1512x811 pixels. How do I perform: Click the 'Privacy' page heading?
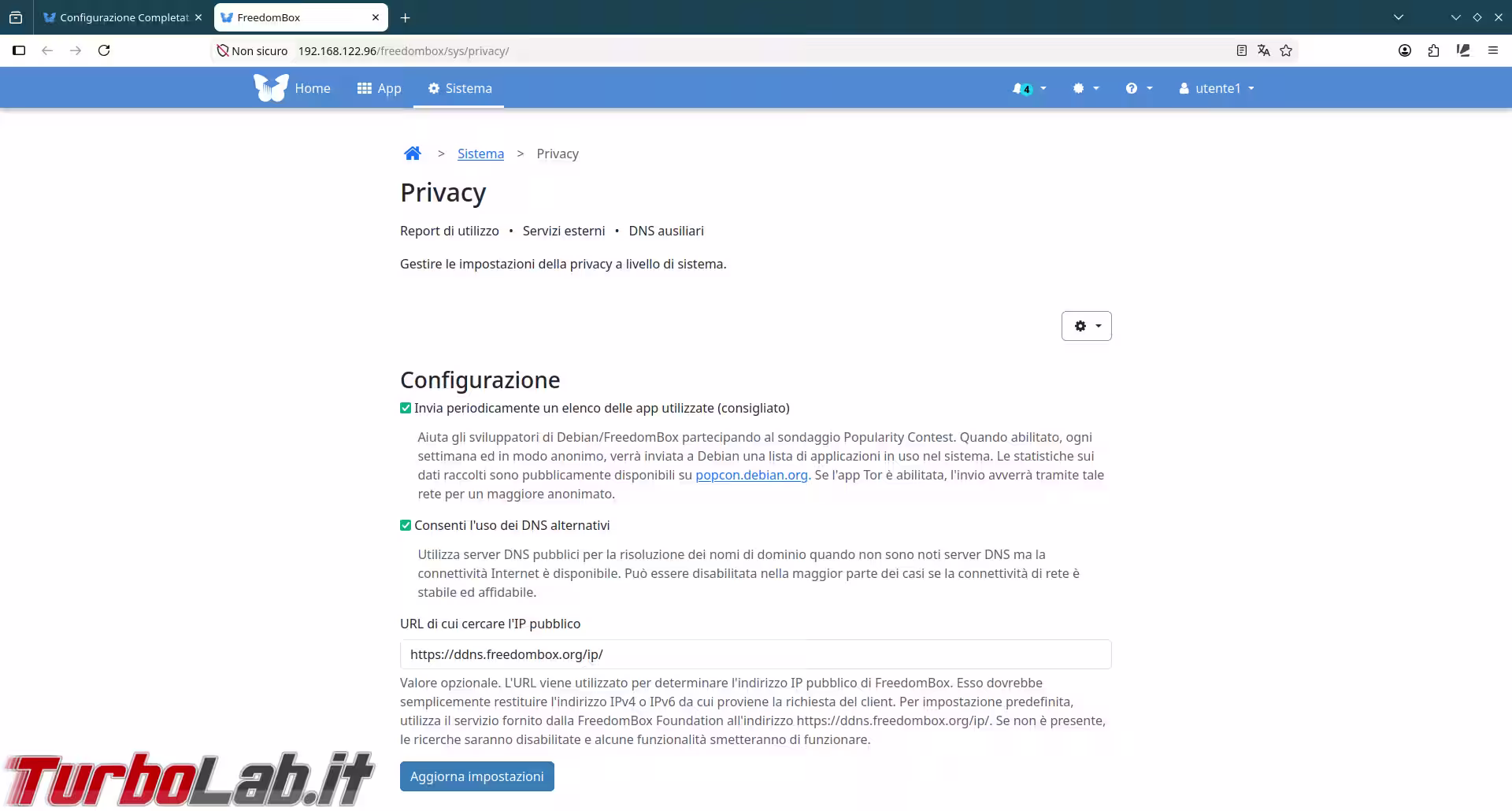443,193
